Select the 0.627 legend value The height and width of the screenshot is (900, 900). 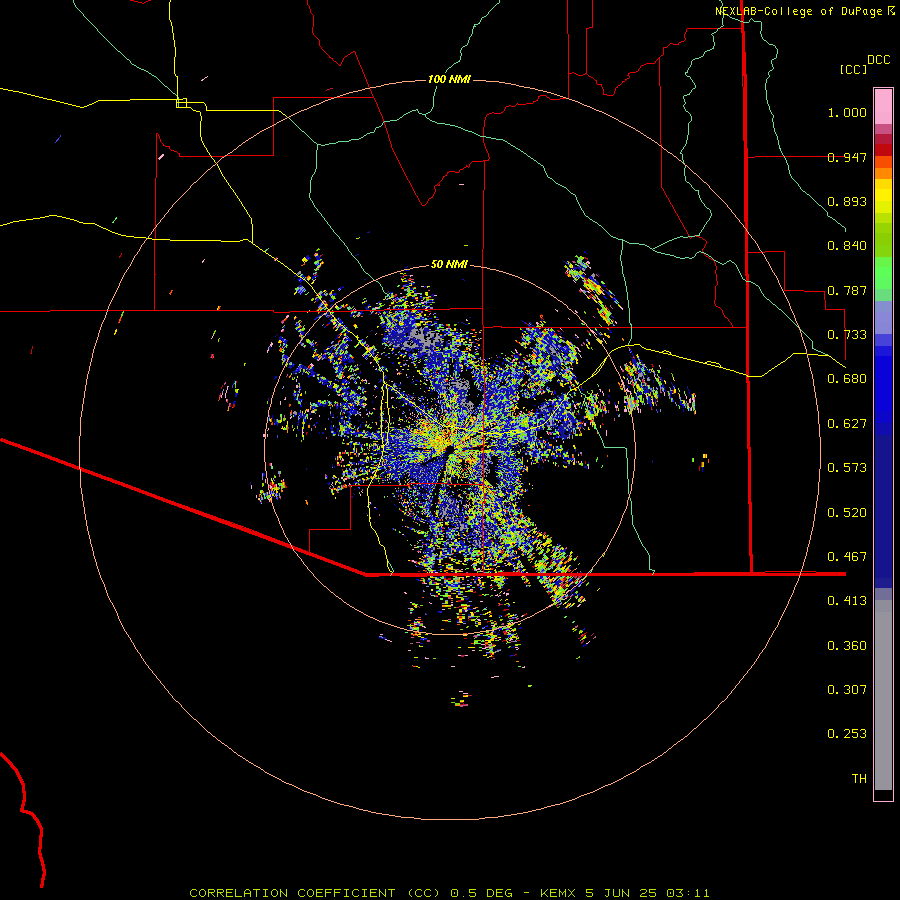847,424
